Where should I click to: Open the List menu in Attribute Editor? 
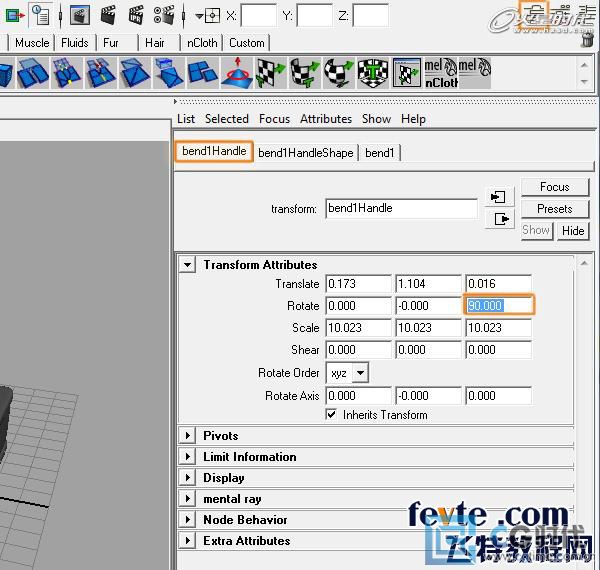186,119
